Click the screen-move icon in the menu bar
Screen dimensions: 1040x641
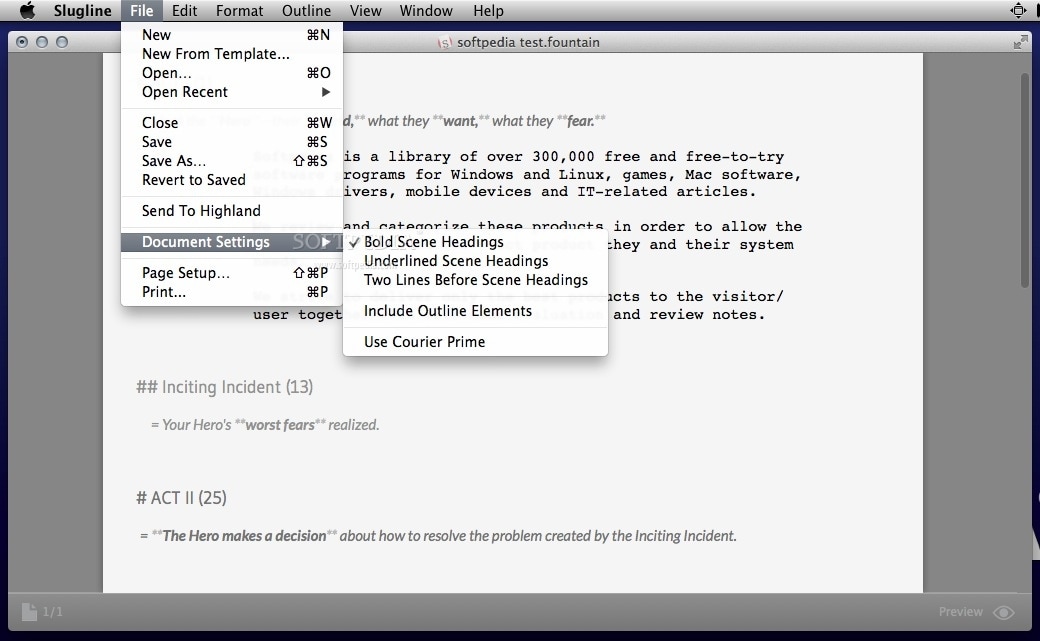coord(1018,11)
